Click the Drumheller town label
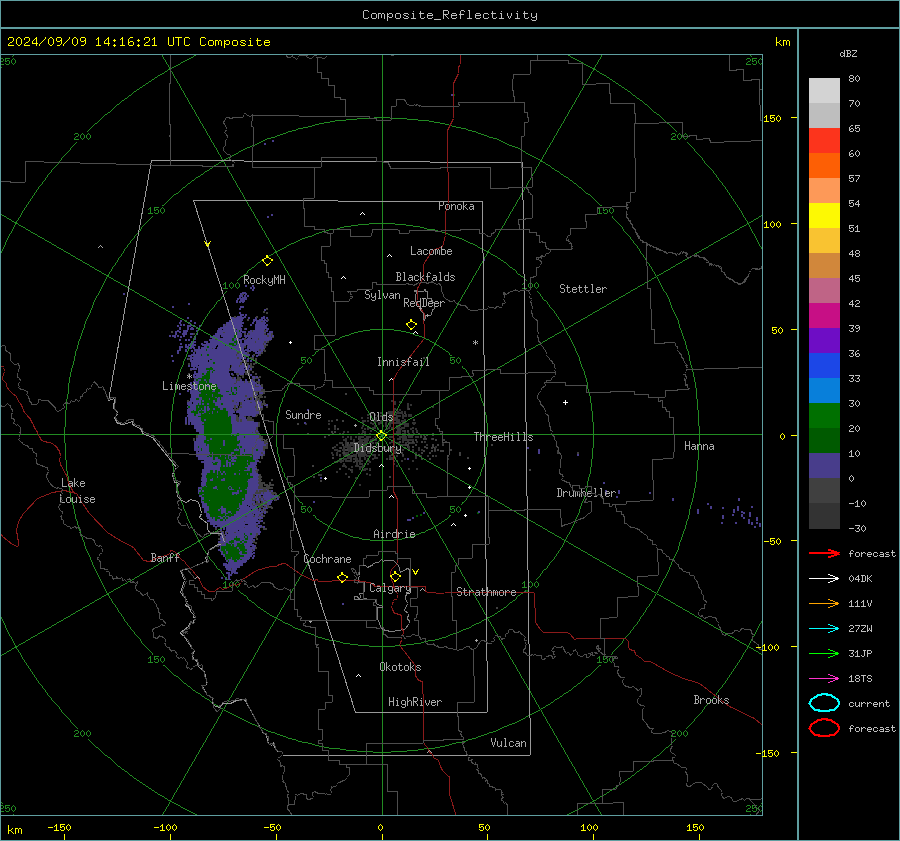 (x=586, y=493)
